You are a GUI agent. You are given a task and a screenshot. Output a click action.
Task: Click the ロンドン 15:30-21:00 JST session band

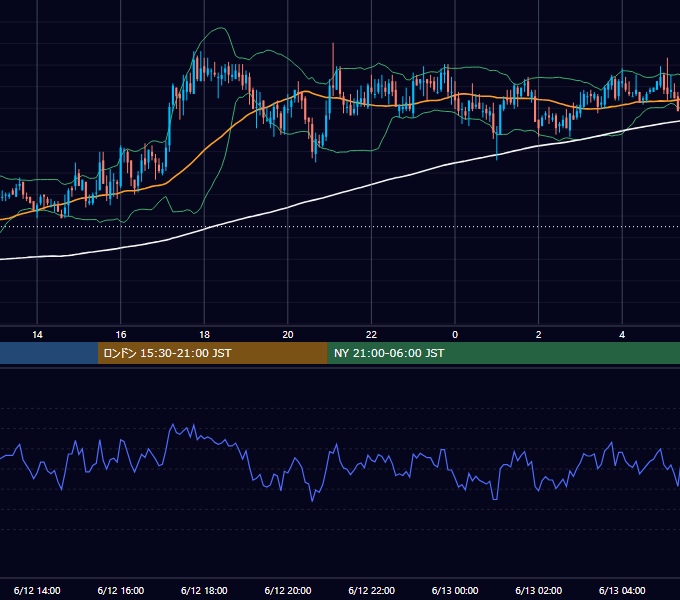click(212, 353)
